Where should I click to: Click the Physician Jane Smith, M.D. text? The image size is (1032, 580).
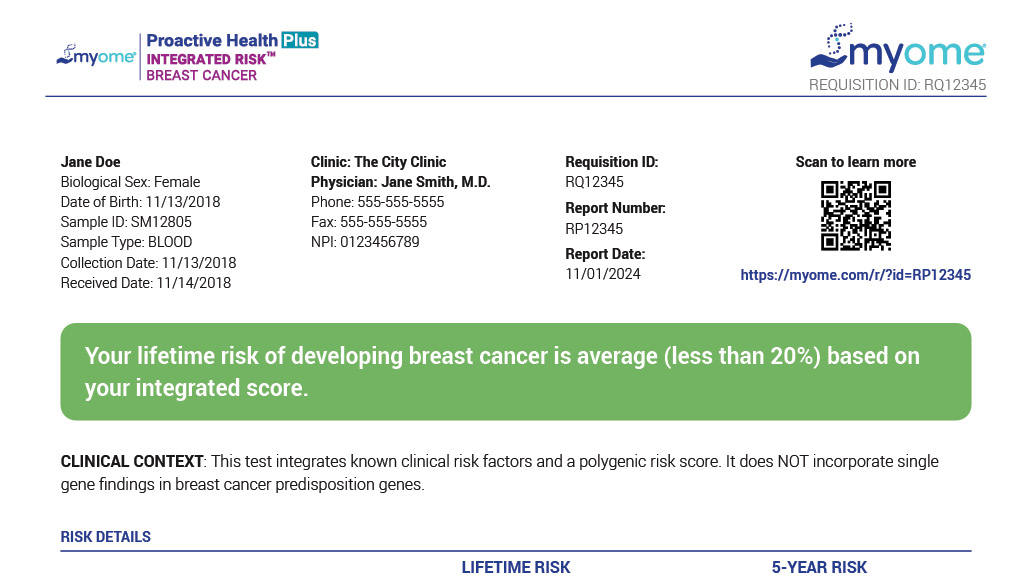point(400,182)
